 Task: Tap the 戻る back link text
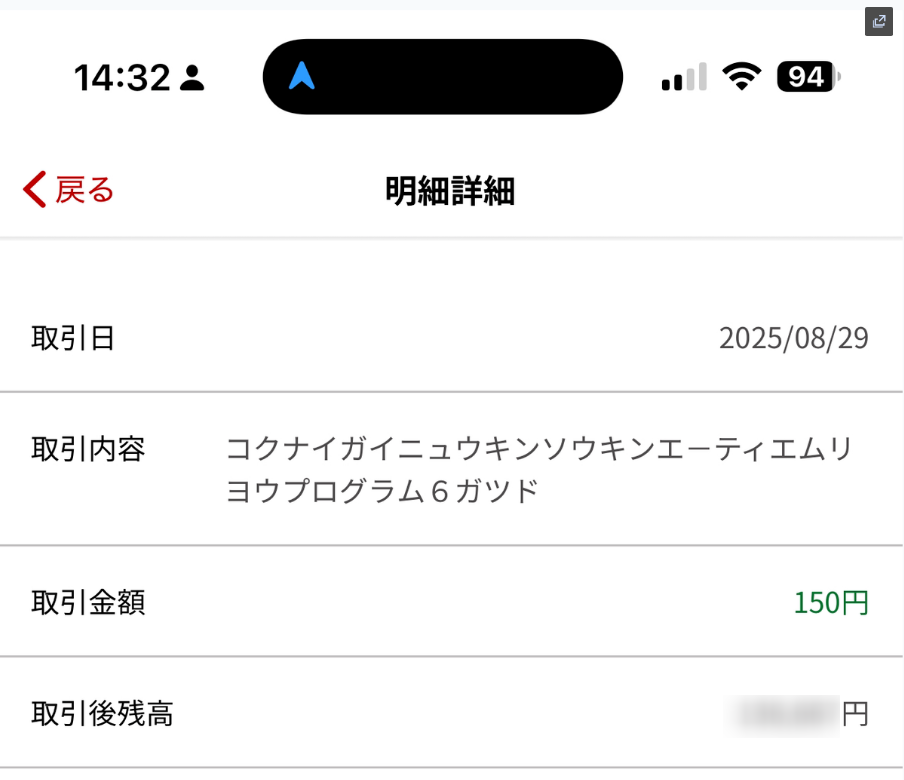coord(85,189)
